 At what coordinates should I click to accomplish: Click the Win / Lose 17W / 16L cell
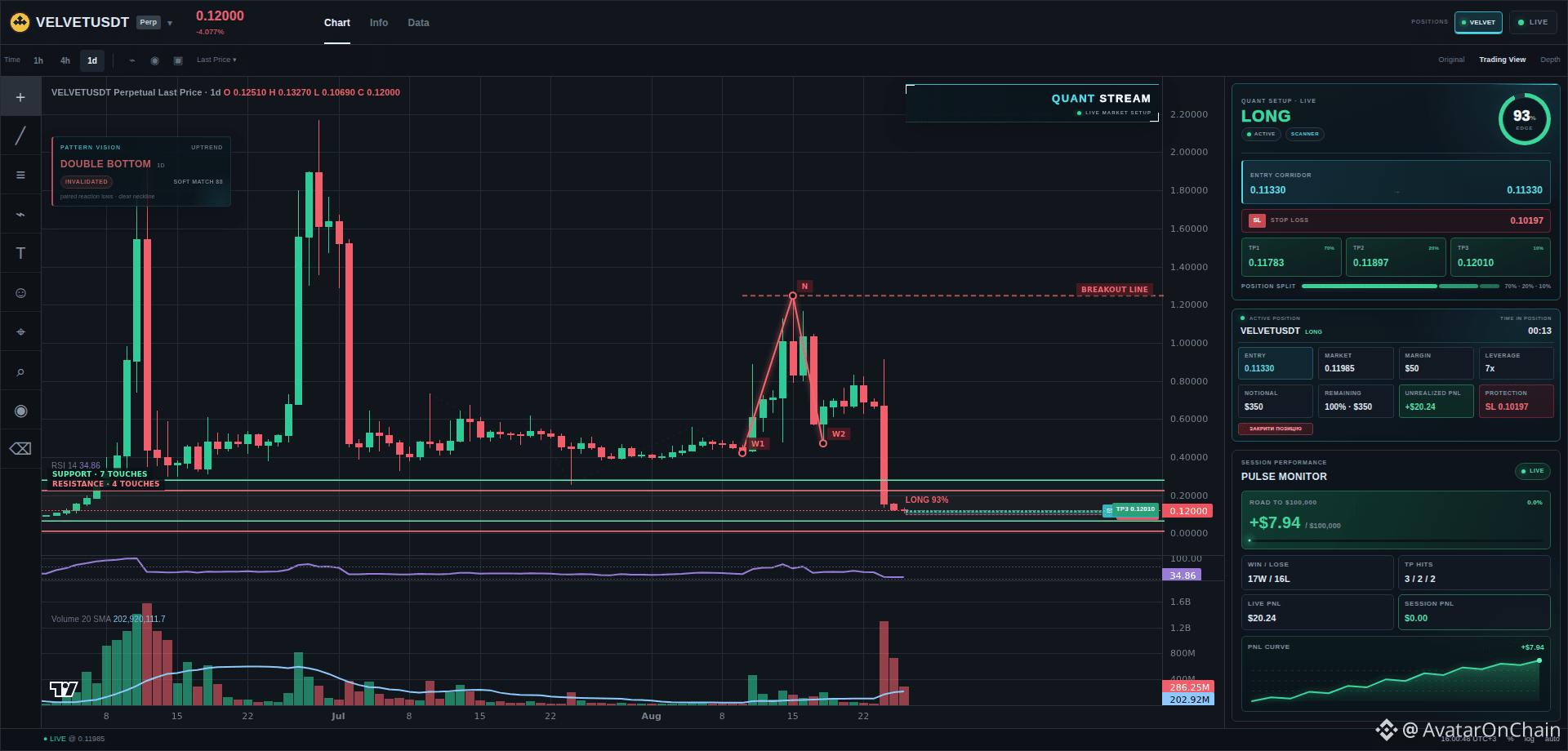click(1317, 572)
